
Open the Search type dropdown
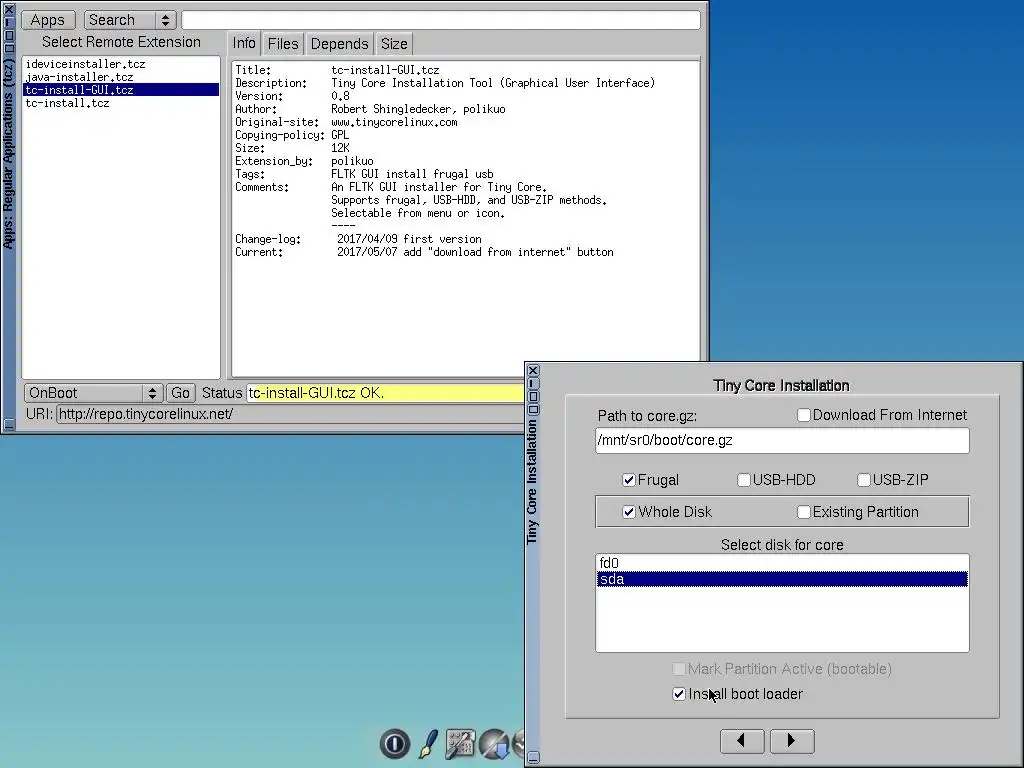tap(130, 20)
